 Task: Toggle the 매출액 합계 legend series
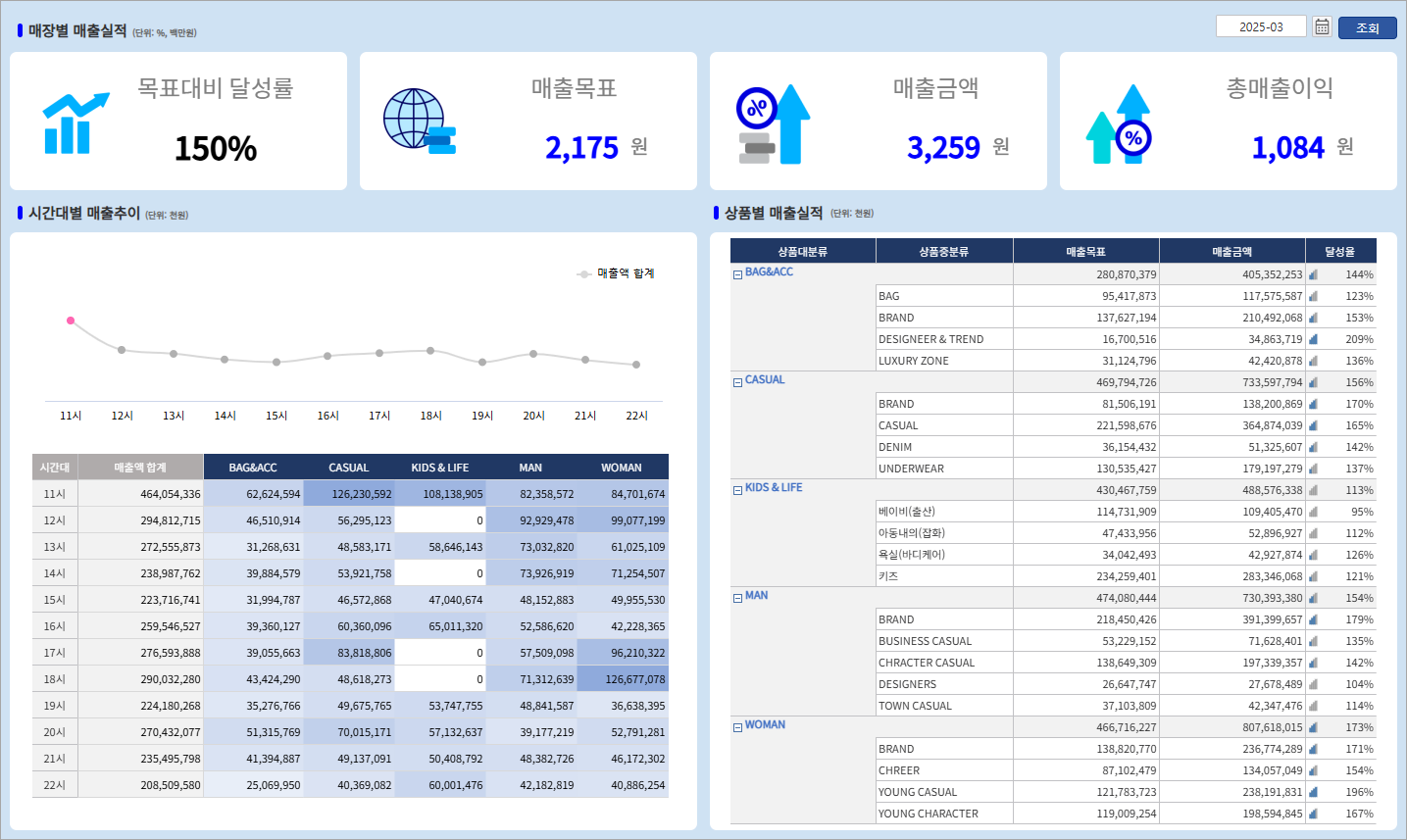[616, 273]
